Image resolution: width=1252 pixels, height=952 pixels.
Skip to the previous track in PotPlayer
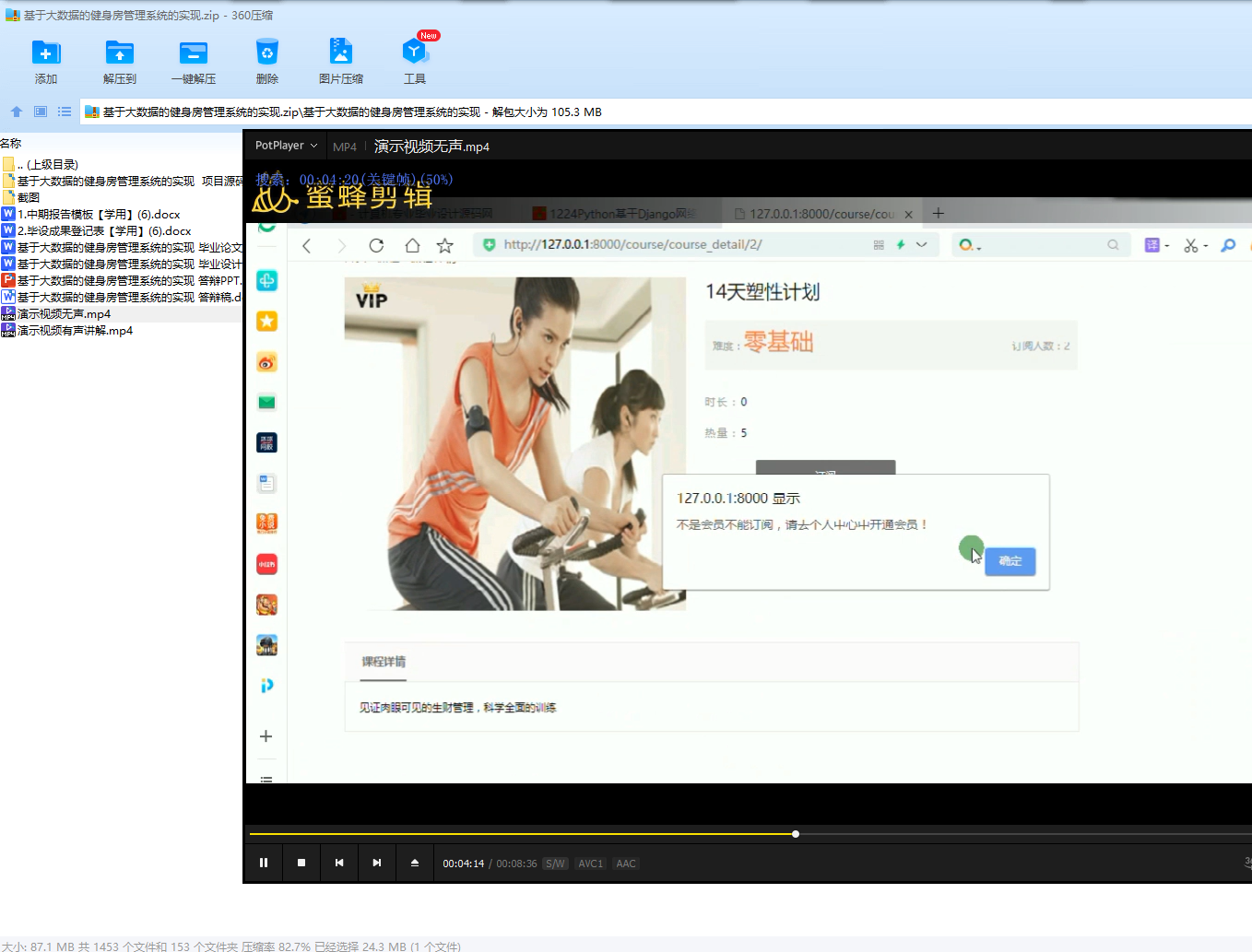point(339,863)
